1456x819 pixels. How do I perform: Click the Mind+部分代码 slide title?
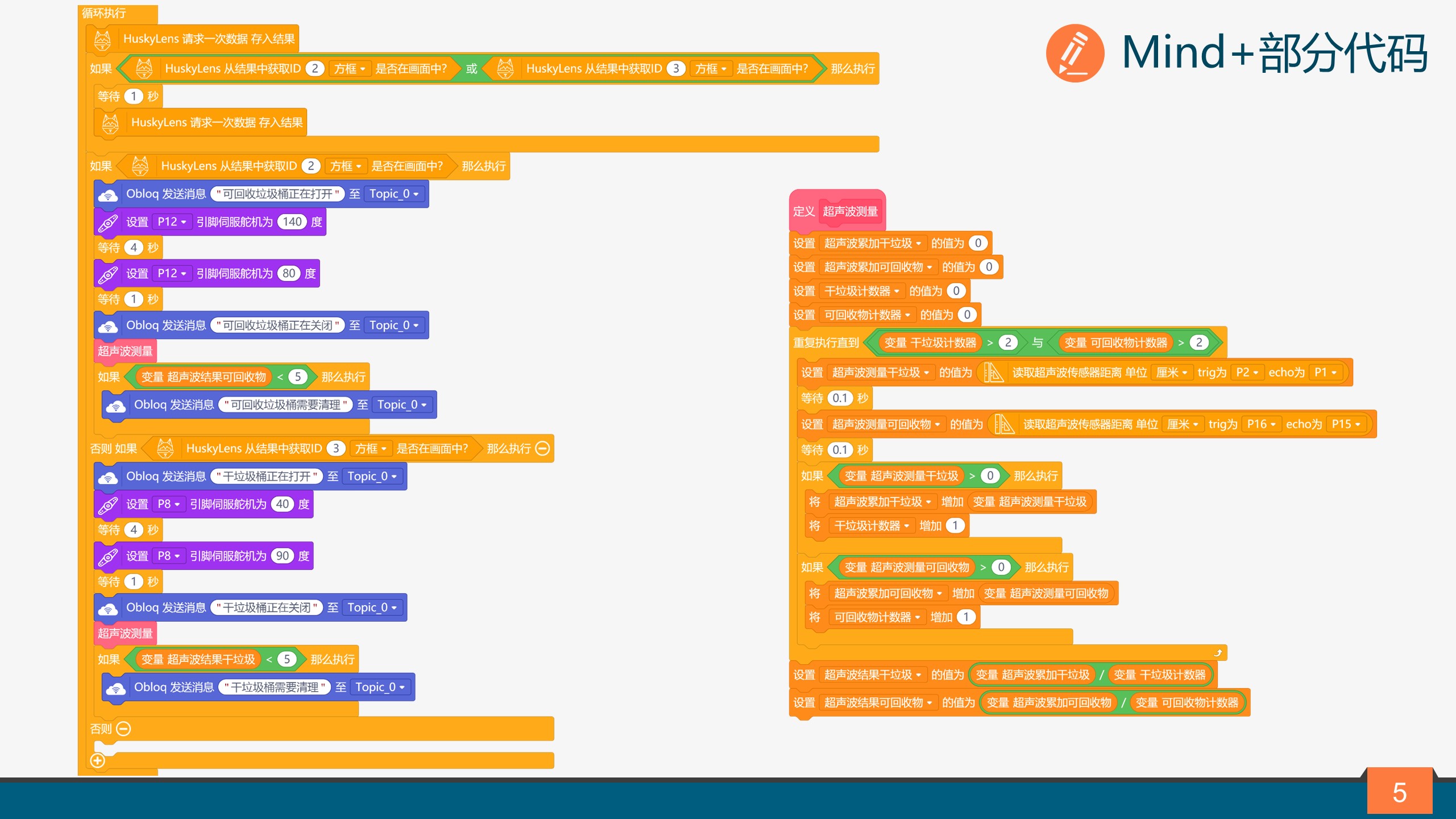(x=1275, y=53)
